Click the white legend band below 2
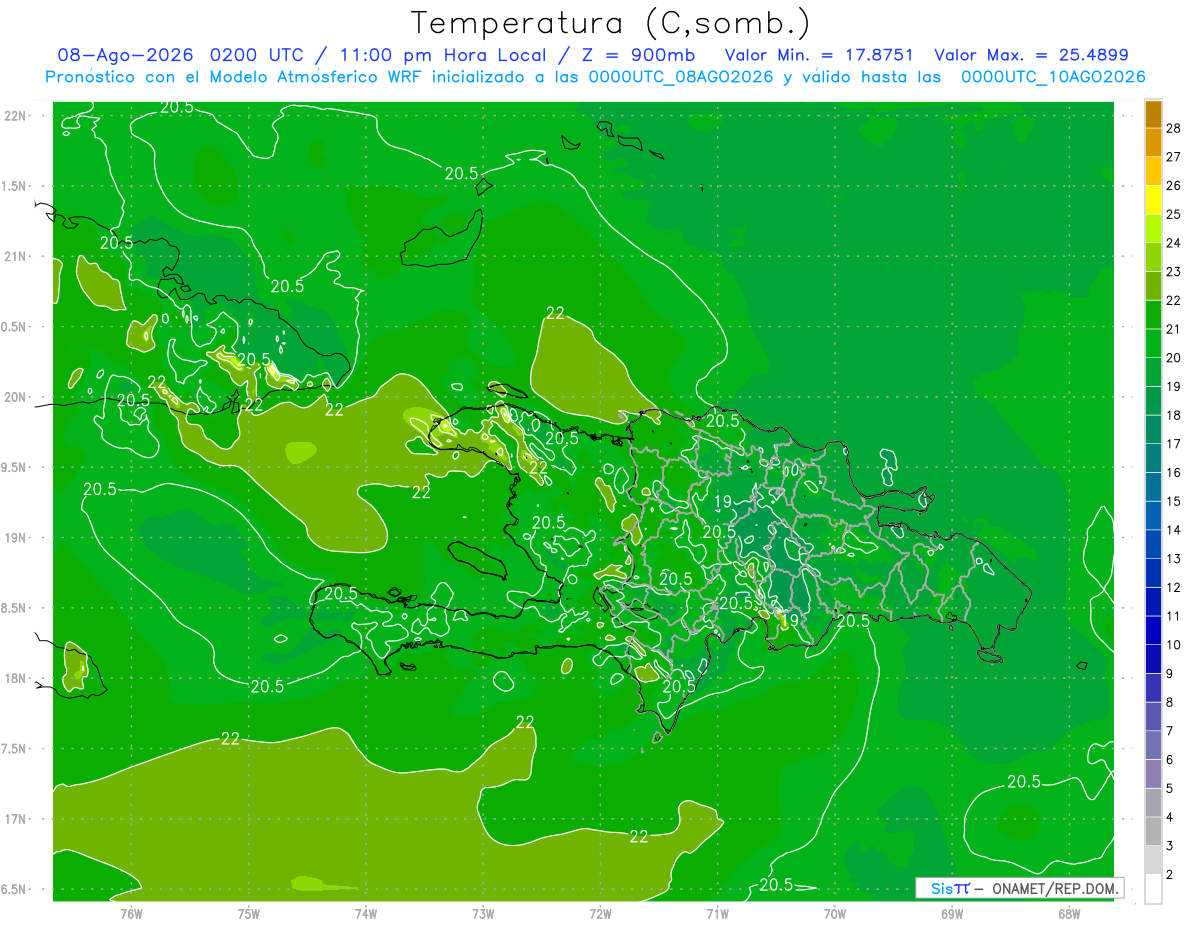The height and width of the screenshot is (927, 1200). [1153, 889]
